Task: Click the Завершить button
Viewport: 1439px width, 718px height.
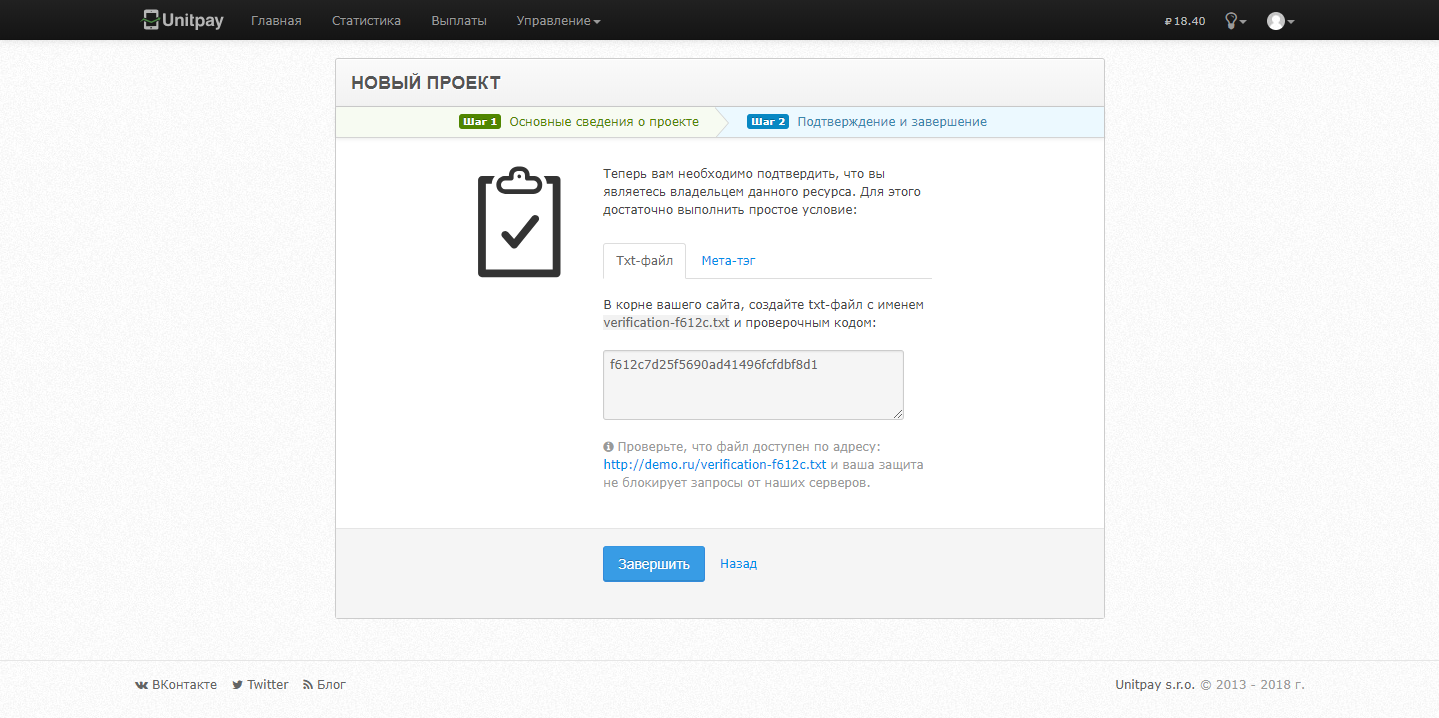Action: (x=654, y=564)
